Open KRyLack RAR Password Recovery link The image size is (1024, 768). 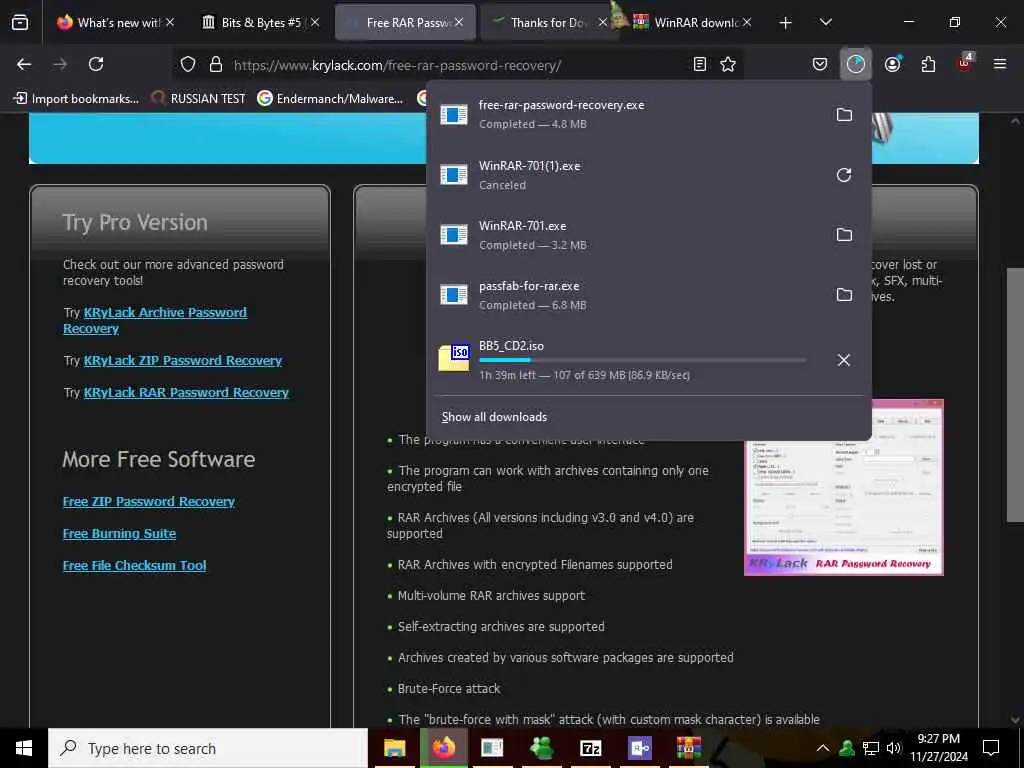point(186,392)
